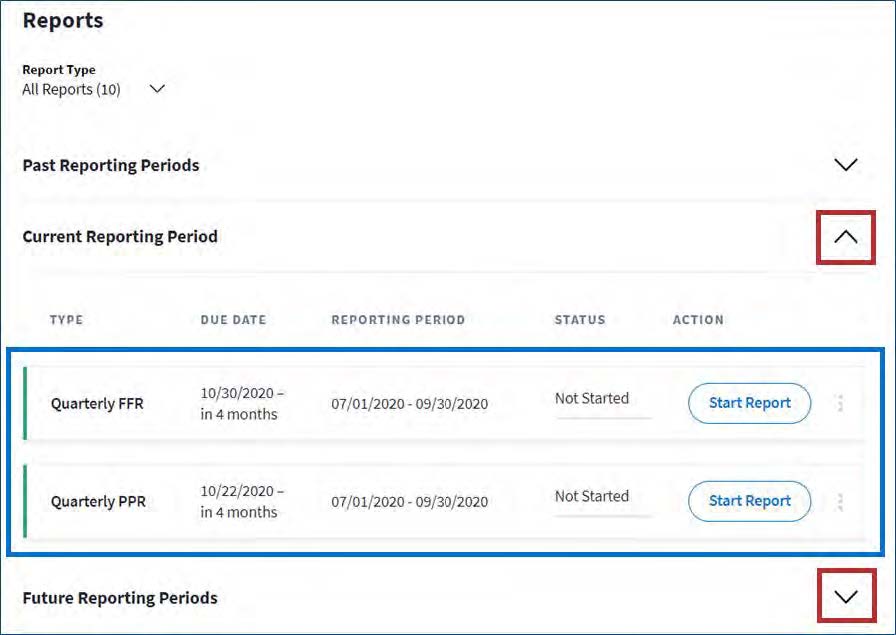This screenshot has height=635, width=896.
Task: Expand the Past Reporting Periods section
Action: (845, 165)
